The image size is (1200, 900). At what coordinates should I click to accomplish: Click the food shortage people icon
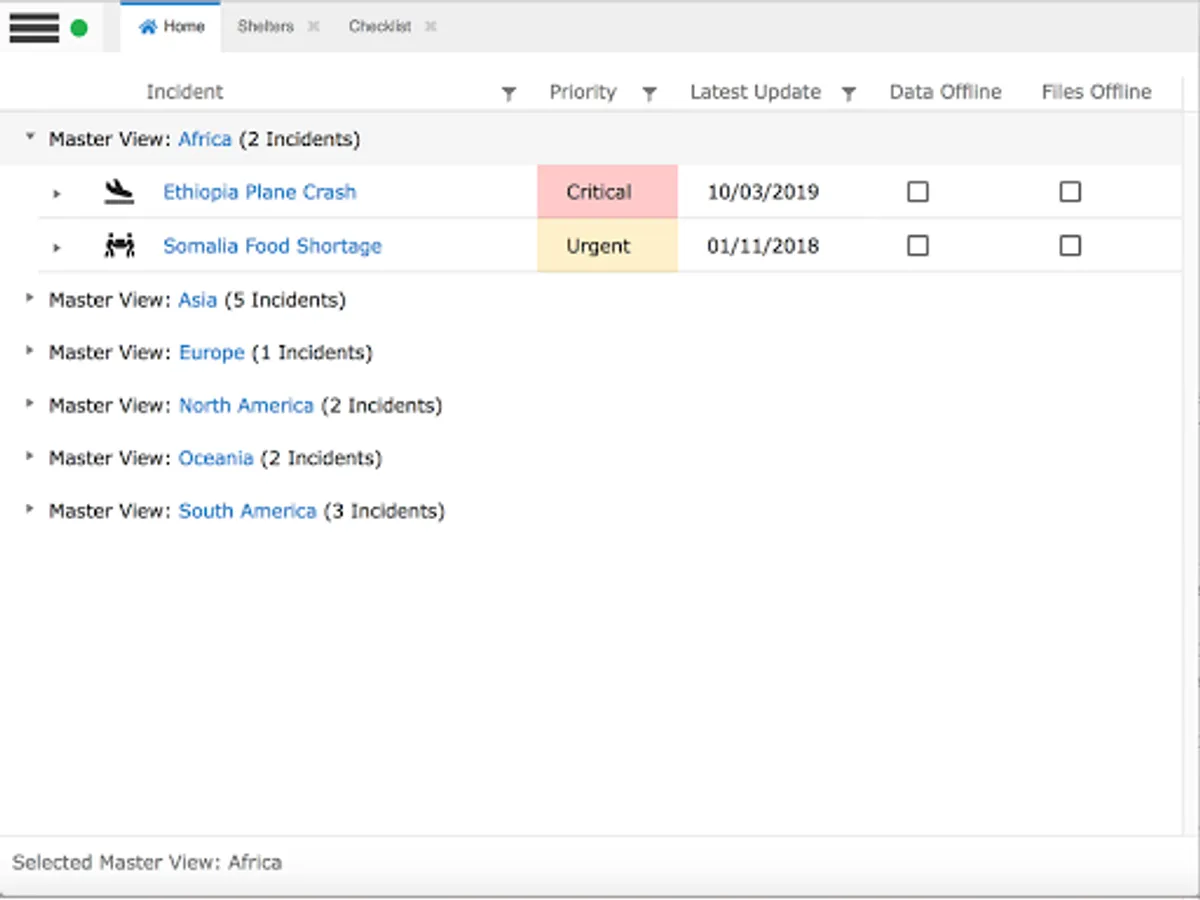click(x=119, y=246)
